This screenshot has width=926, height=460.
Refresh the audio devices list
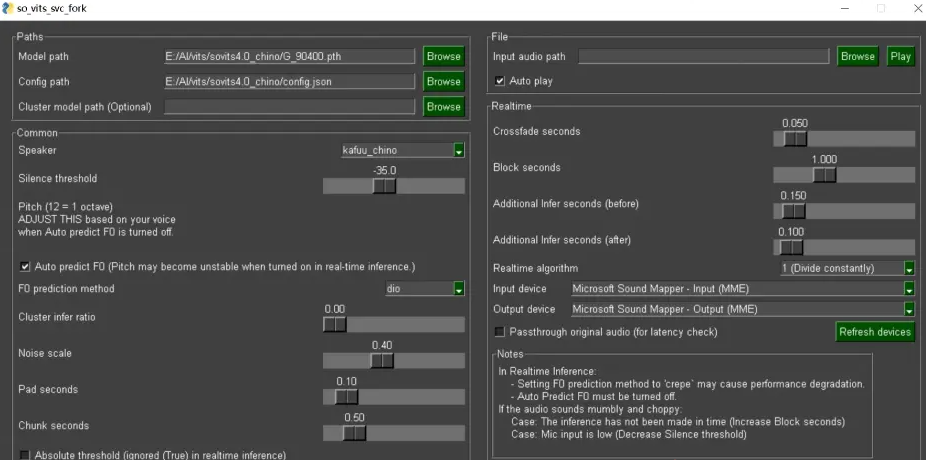coord(875,332)
